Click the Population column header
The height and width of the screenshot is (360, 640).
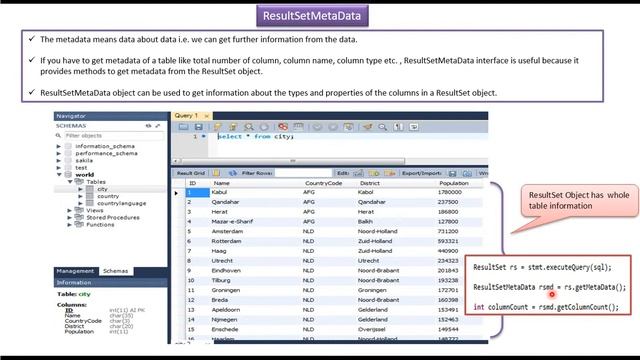coord(454,183)
